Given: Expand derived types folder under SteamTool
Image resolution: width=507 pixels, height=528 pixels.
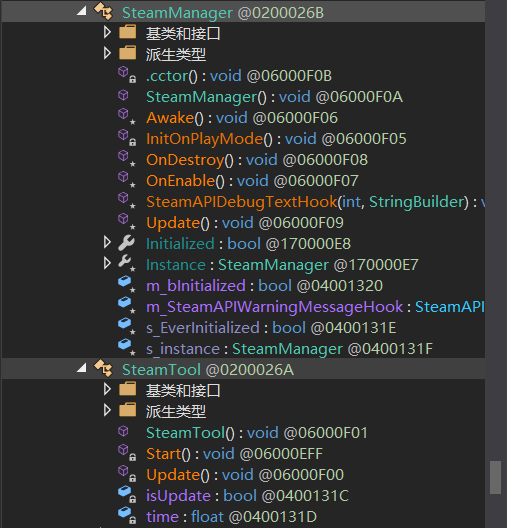Looking at the screenshot, I should 107,410.
